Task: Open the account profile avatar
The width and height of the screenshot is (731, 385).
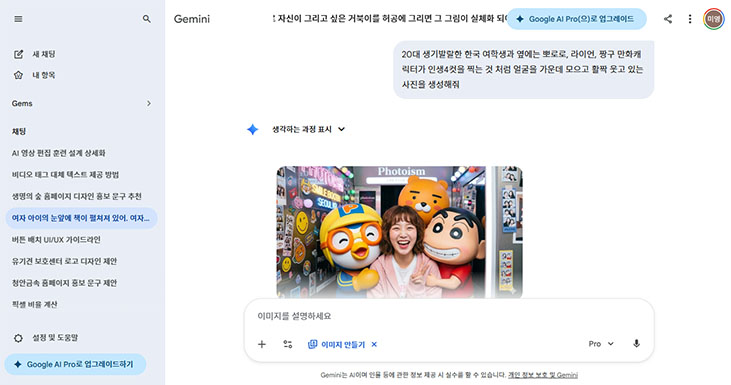Action: [x=713, y=19]
